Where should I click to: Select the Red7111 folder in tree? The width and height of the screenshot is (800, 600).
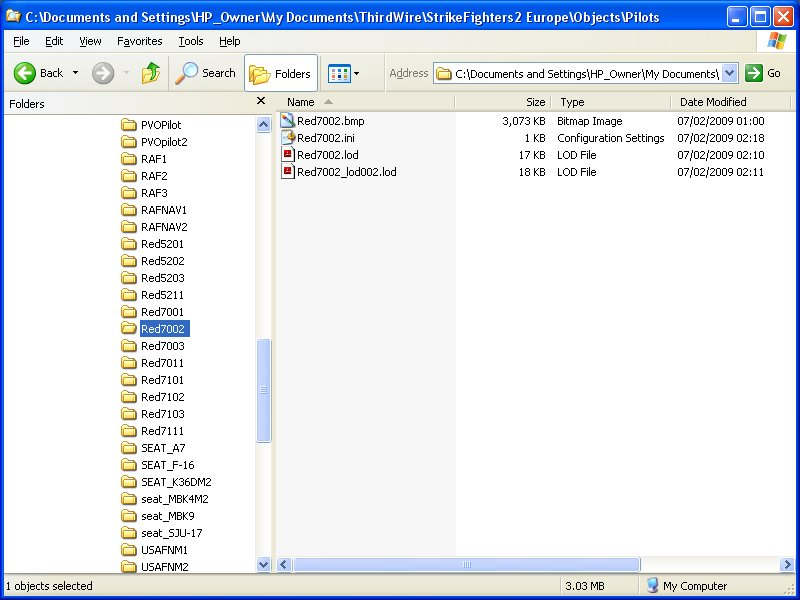(x=162, y=431)
